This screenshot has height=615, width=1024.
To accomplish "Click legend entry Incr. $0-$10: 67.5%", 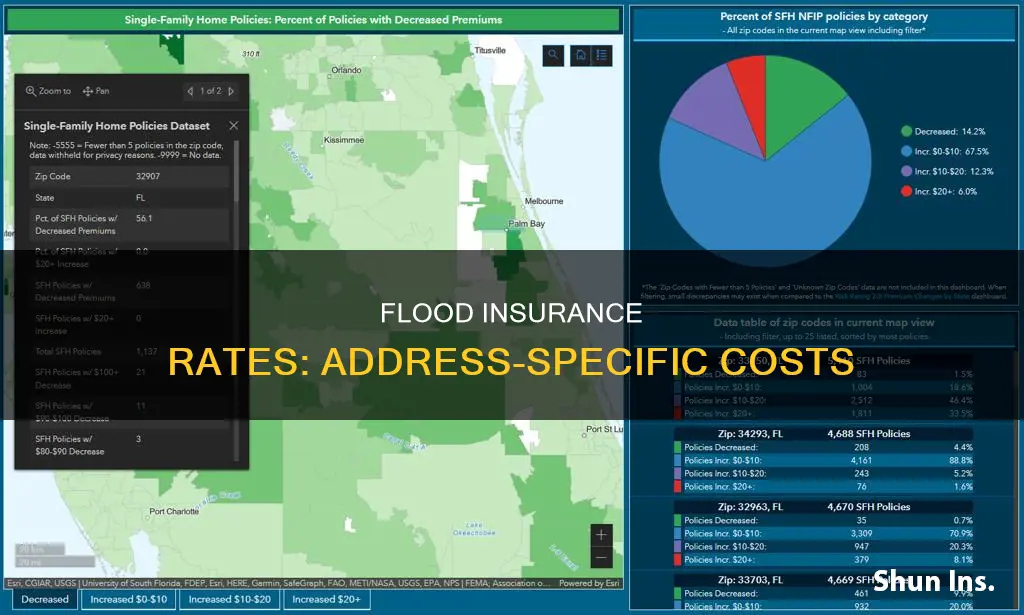I will (945, 151).
